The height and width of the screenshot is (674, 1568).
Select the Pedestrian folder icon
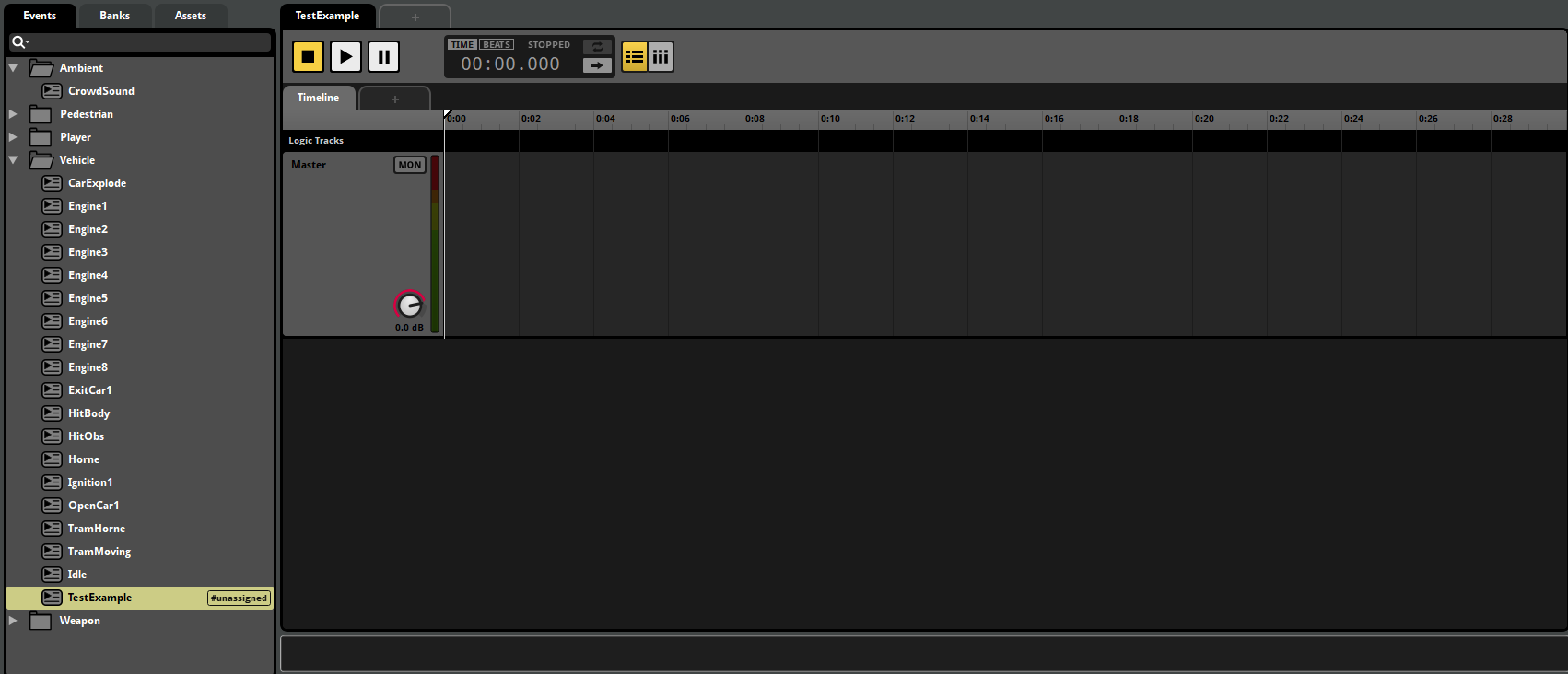(41, 114)
